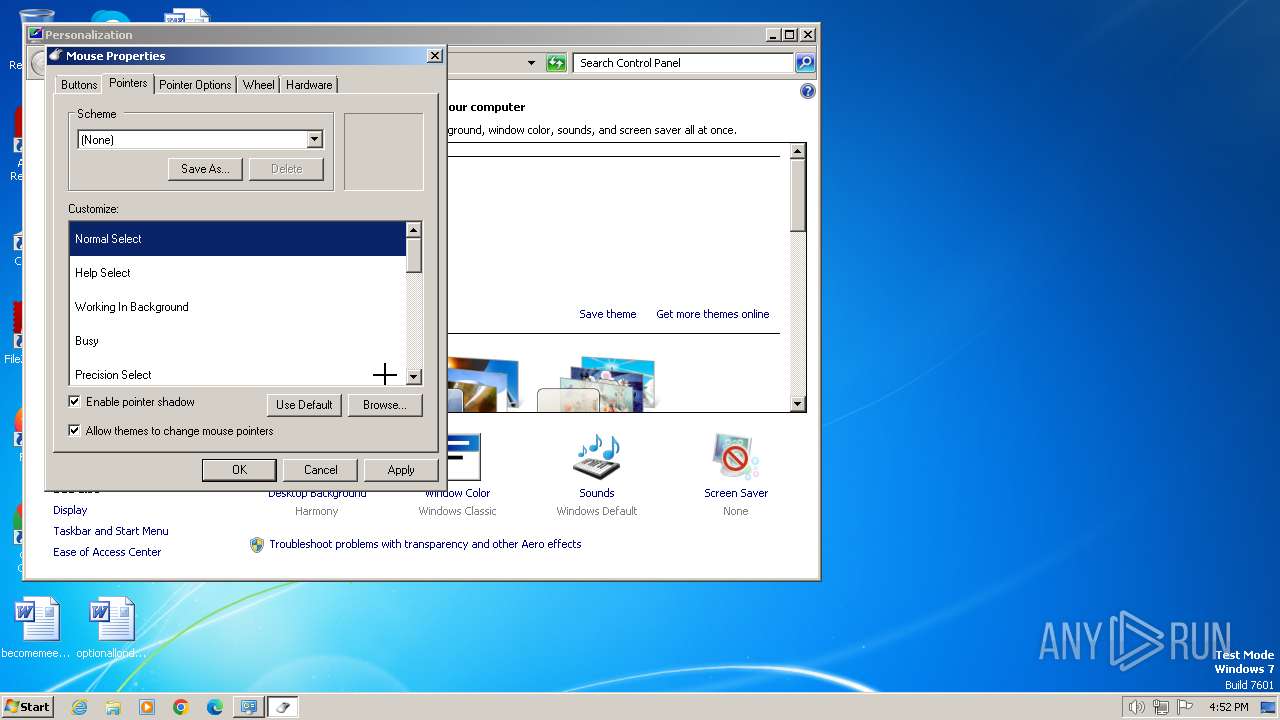Open Troubleshoot problems with transparency link
The width and height of the screenshot is (1280, 720).
[425, 544]
